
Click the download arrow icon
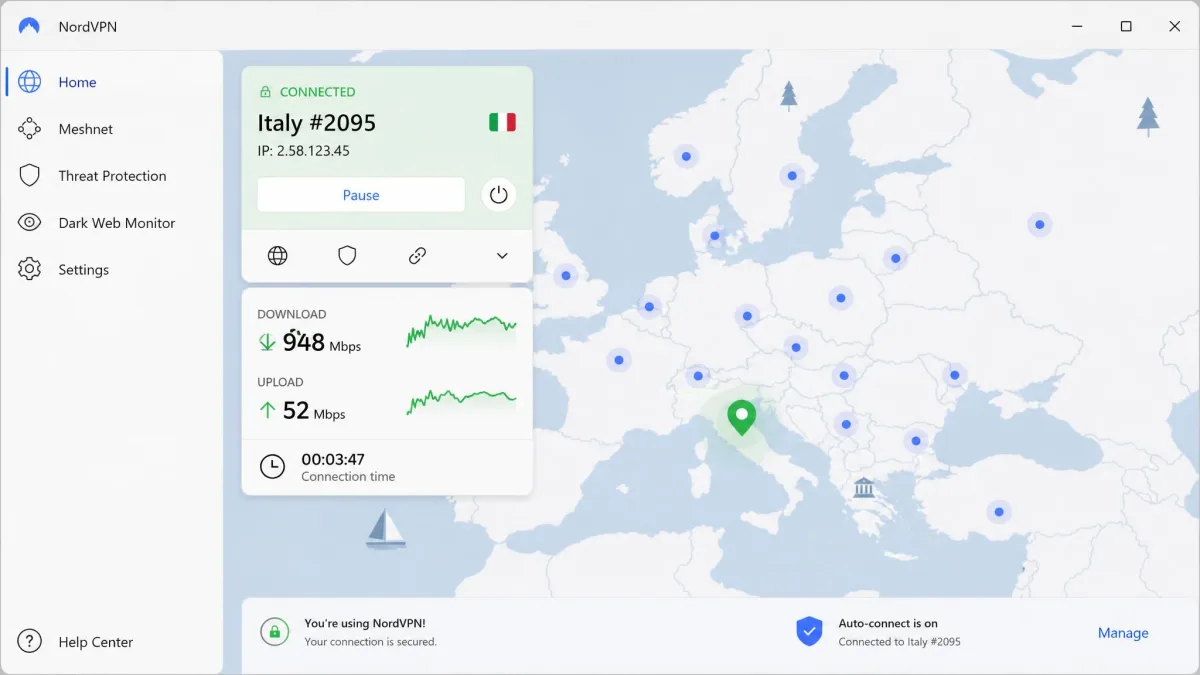tap(267, 342)
